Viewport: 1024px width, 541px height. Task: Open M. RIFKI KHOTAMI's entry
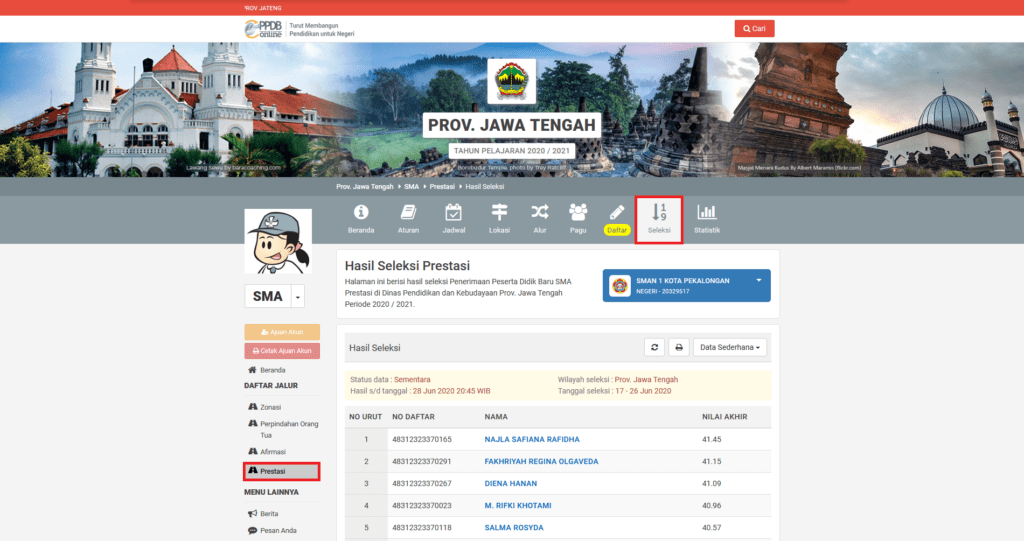click(x=518, y=506)
